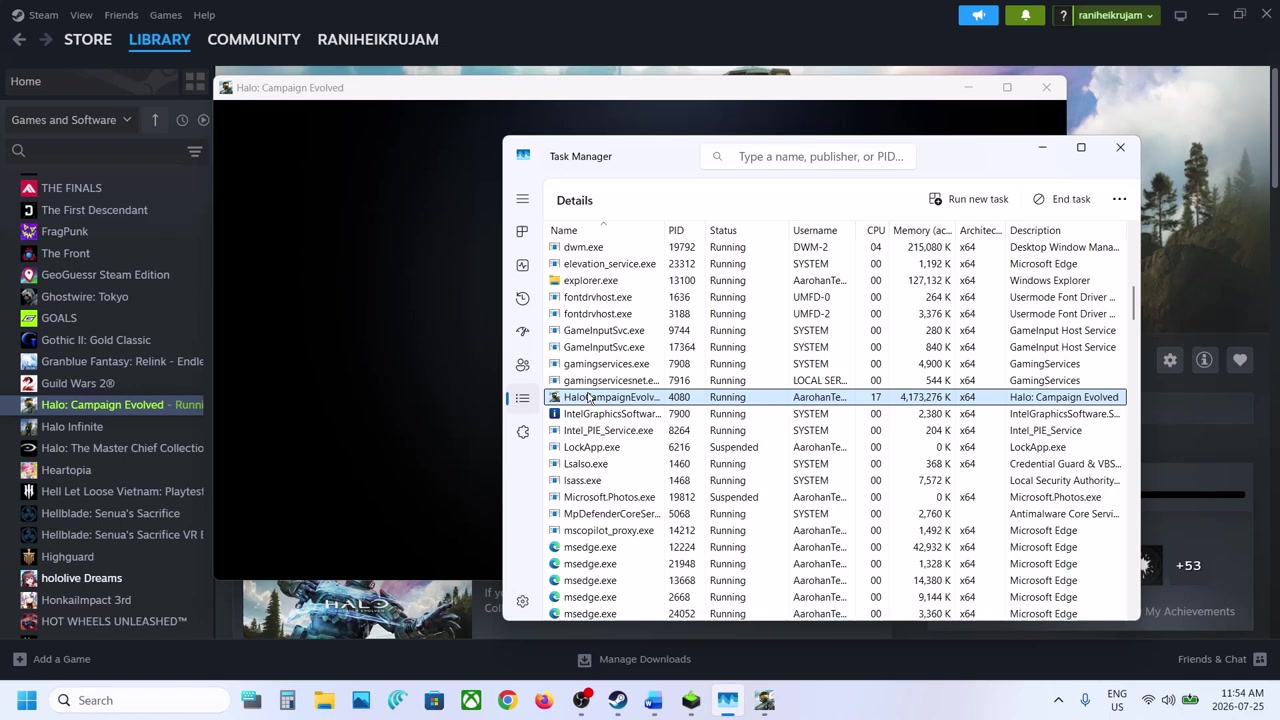Open Performance page in Task Manager sidebar
Viewport: 1280px width, 720px height.
click(522, 265)
